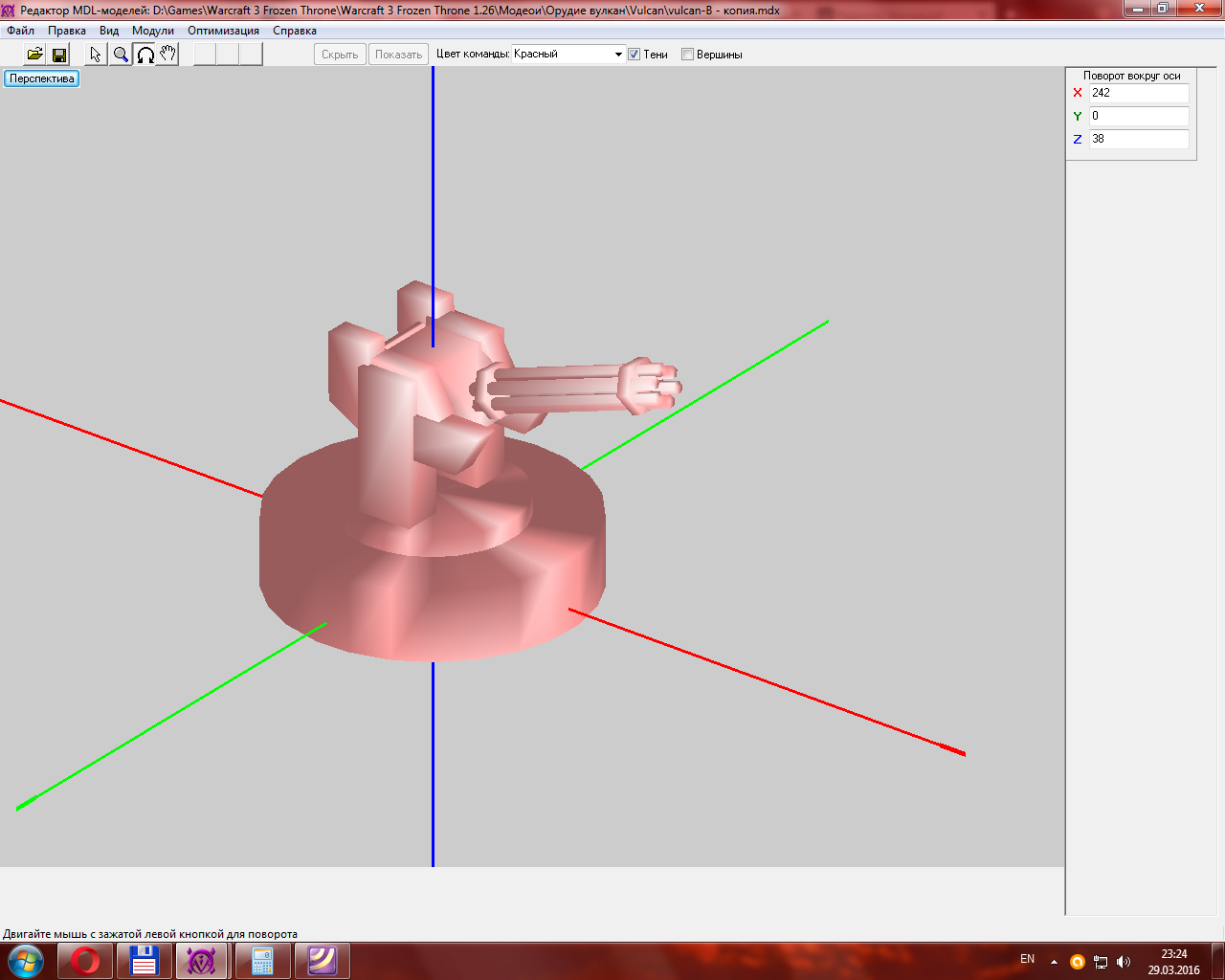Screen dimensions: 1225x980
Task: Open the Файл menu
Action: 21,31
